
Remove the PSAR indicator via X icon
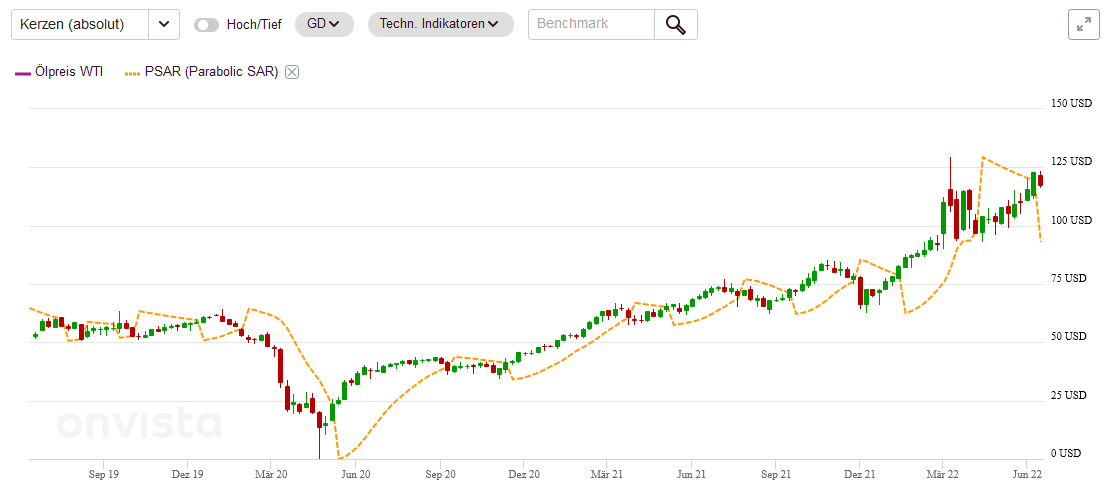pyautogui.click(x=292, y=72)
